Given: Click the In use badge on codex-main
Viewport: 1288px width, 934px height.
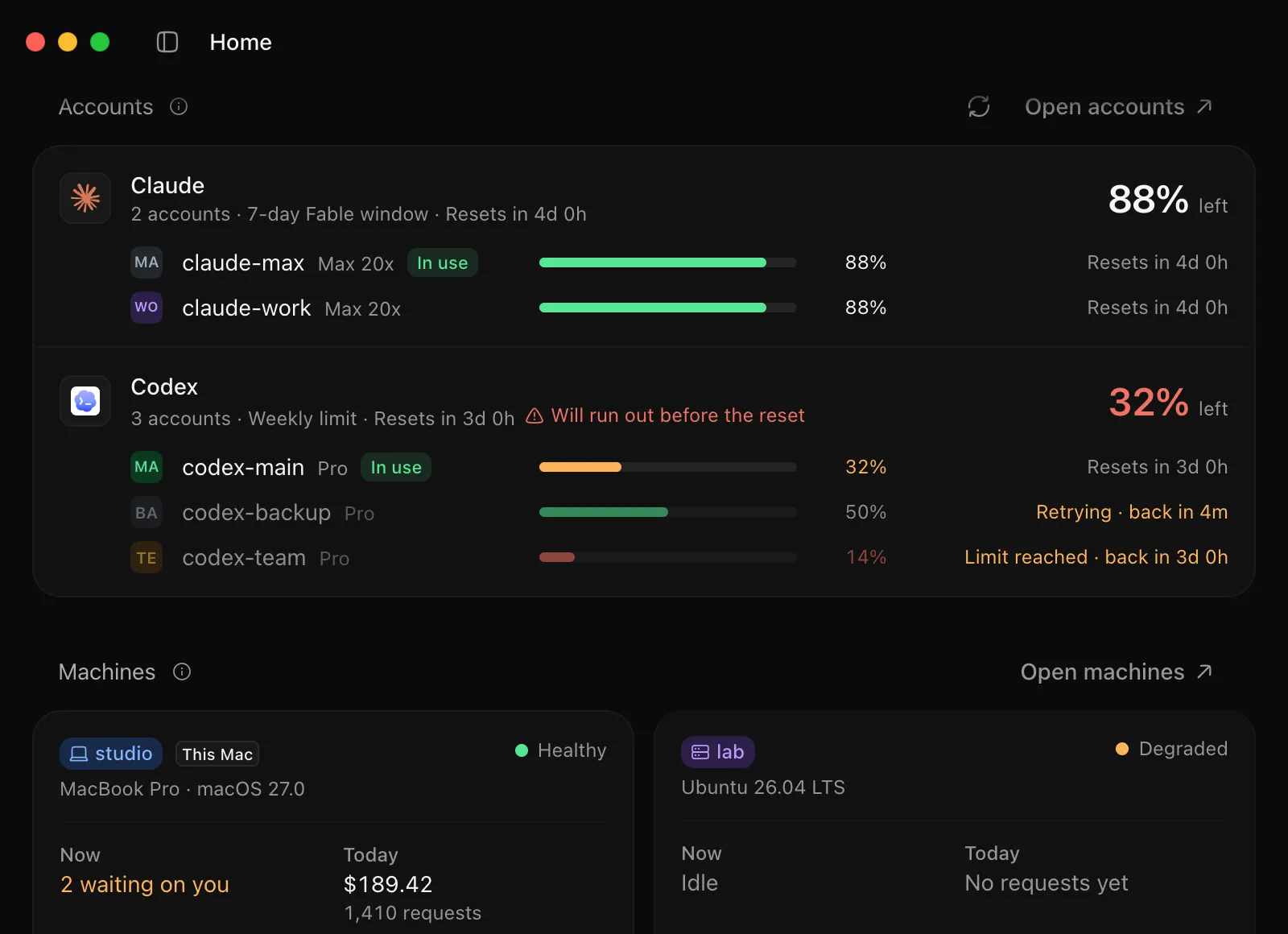Looking at the screenshot, I should (x=396, y=467).
